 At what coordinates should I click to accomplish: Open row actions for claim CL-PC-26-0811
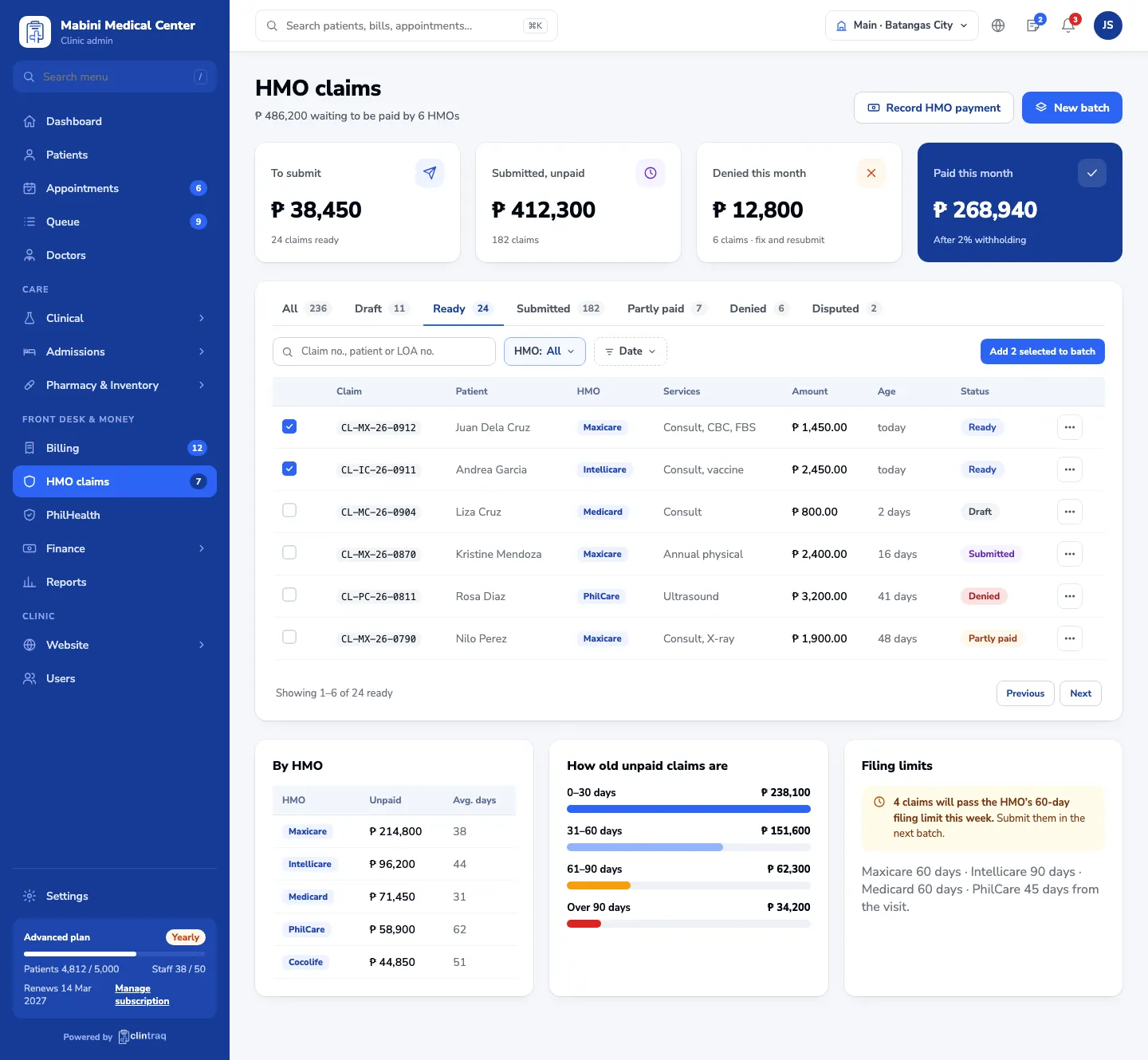point(1070,596)
